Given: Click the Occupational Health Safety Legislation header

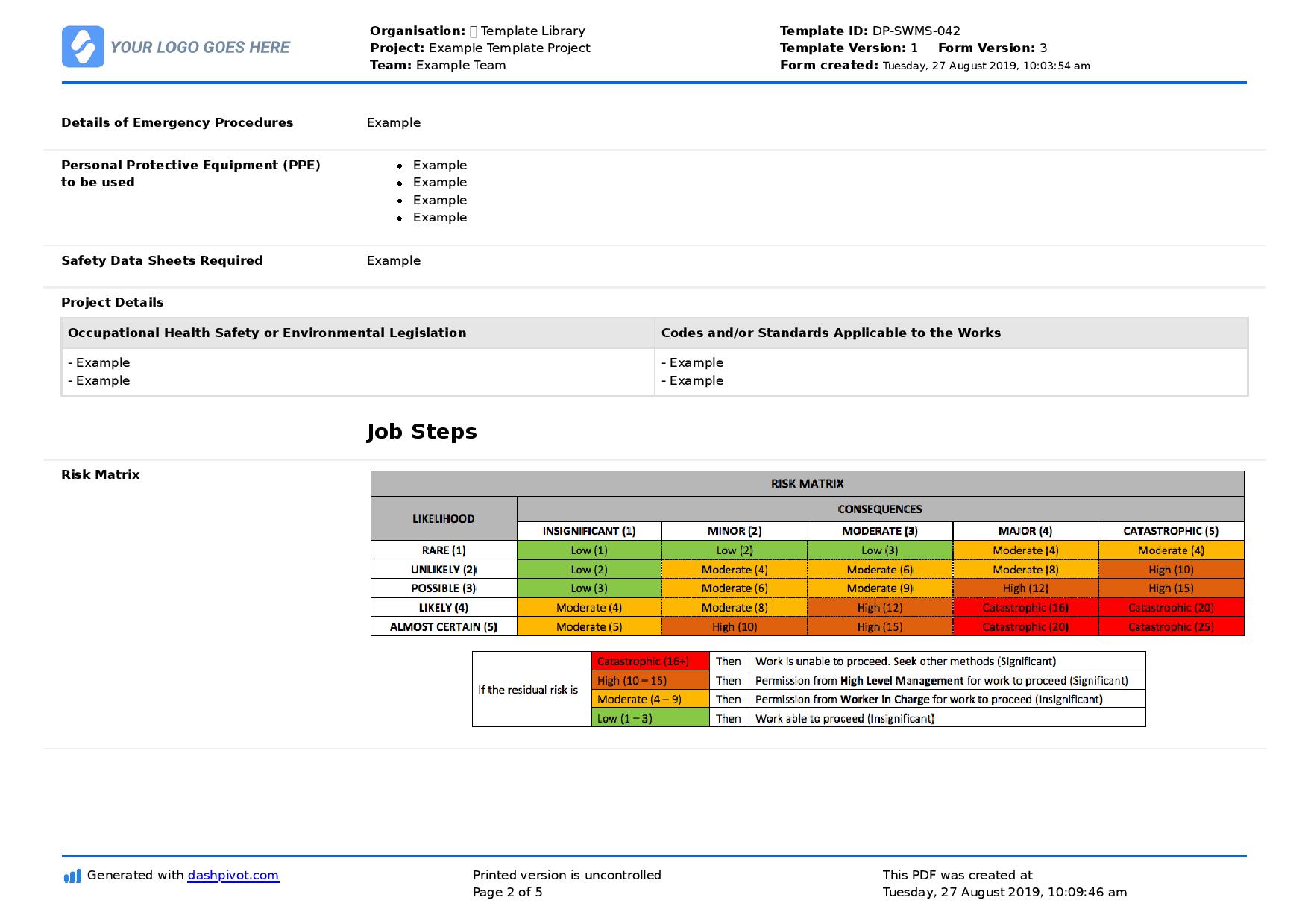Looking at the screenshot, I should (x=267, y=333).
